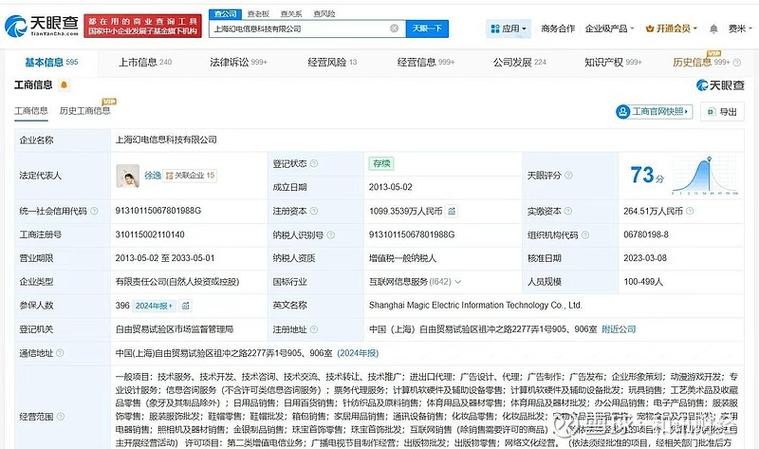Open the 商务合作 link

coord(558,29)
